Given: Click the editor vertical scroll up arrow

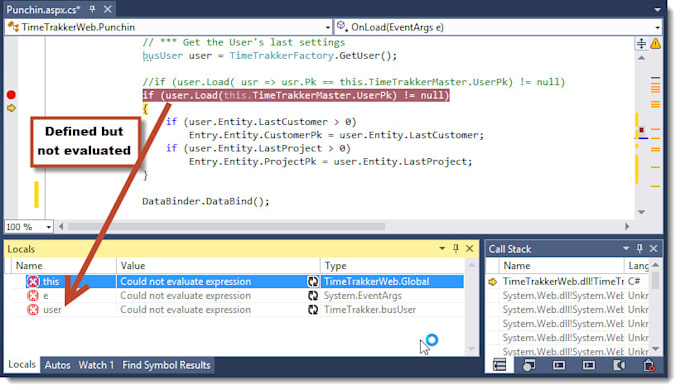Looking at the screenshot, I should coord(641,58).
